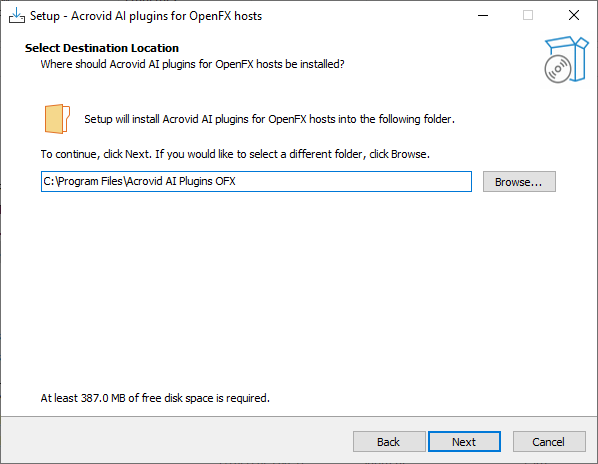Image resolution: width=598 pixels, height=464 pixels.
Task: Click the orange folder icon
Action: tap(57, 119)
